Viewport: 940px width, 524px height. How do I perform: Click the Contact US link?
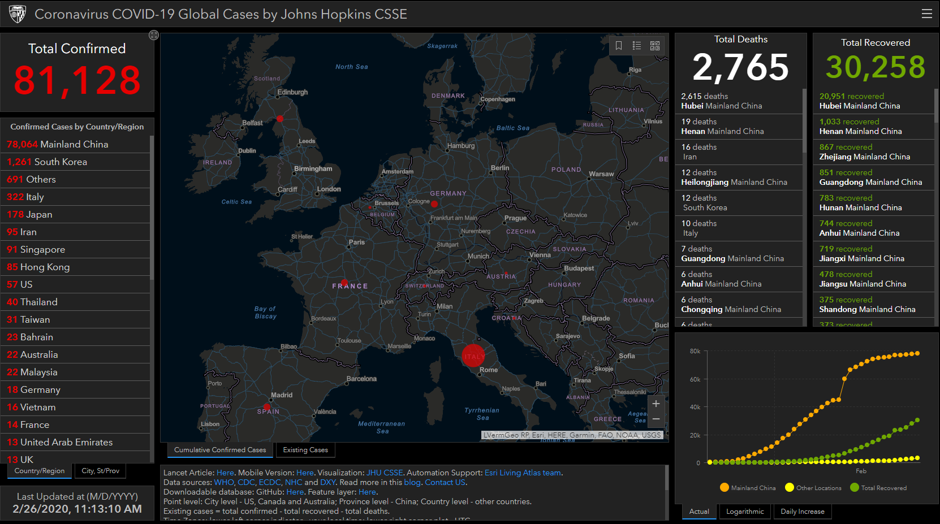[x=445, y=482]
